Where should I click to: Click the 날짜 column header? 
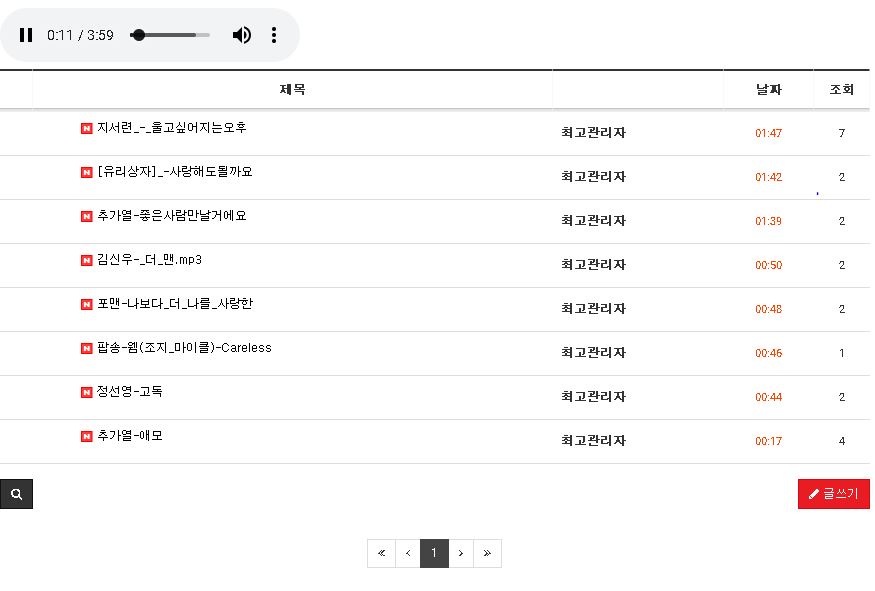tap(768, 90)
